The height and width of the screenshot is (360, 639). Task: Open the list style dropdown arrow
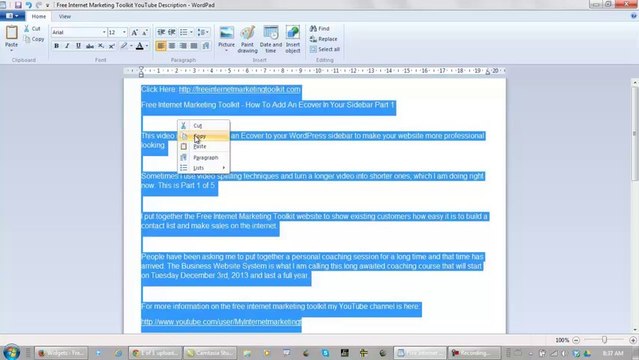pos(191,32)
